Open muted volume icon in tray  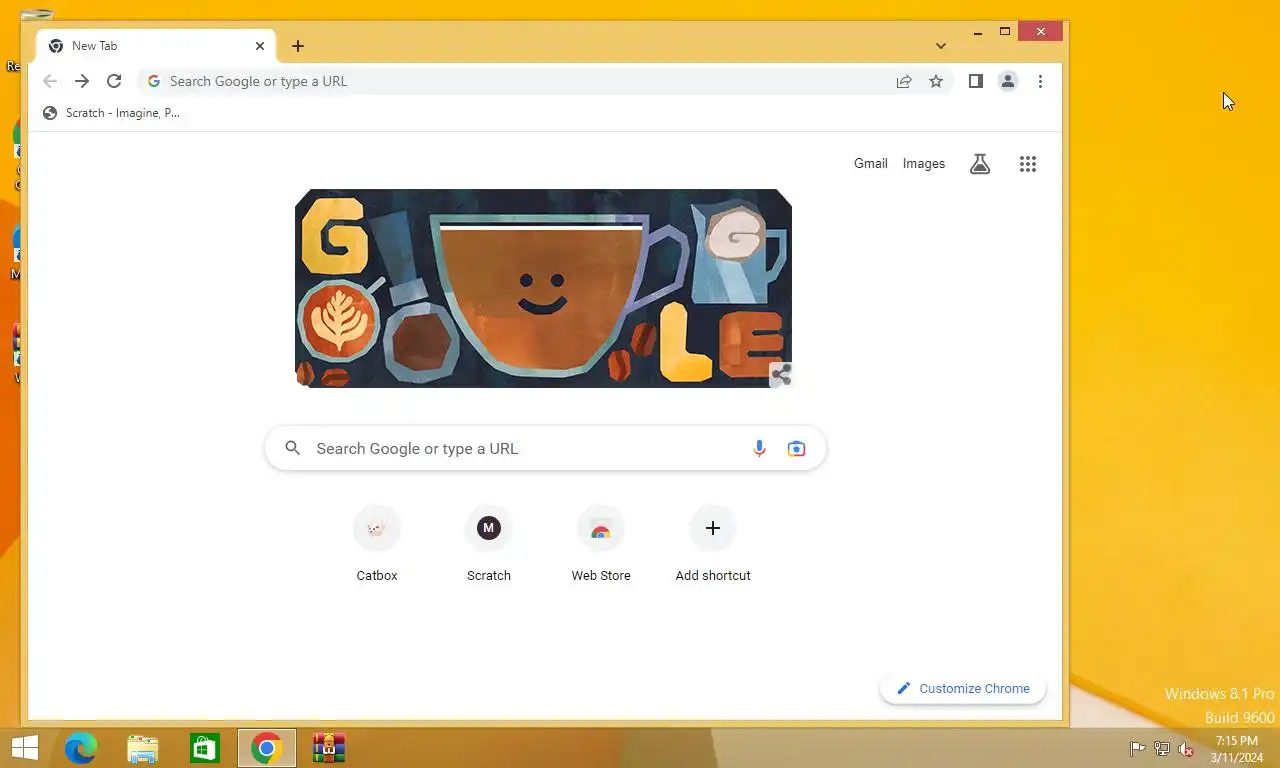point(1186,749)
